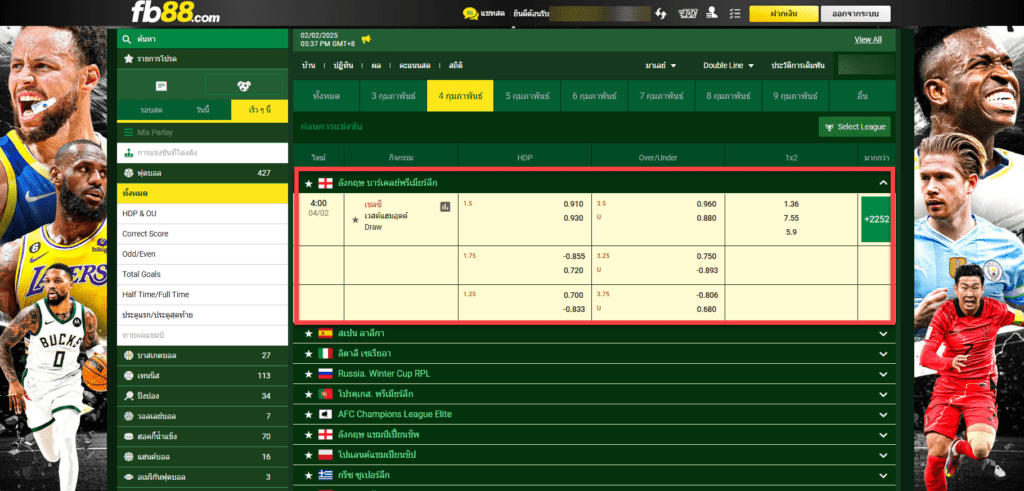Click the soccer ball icon box in sidebar
This screenshot has width=1024, height=491.
(x=244, y=86)
